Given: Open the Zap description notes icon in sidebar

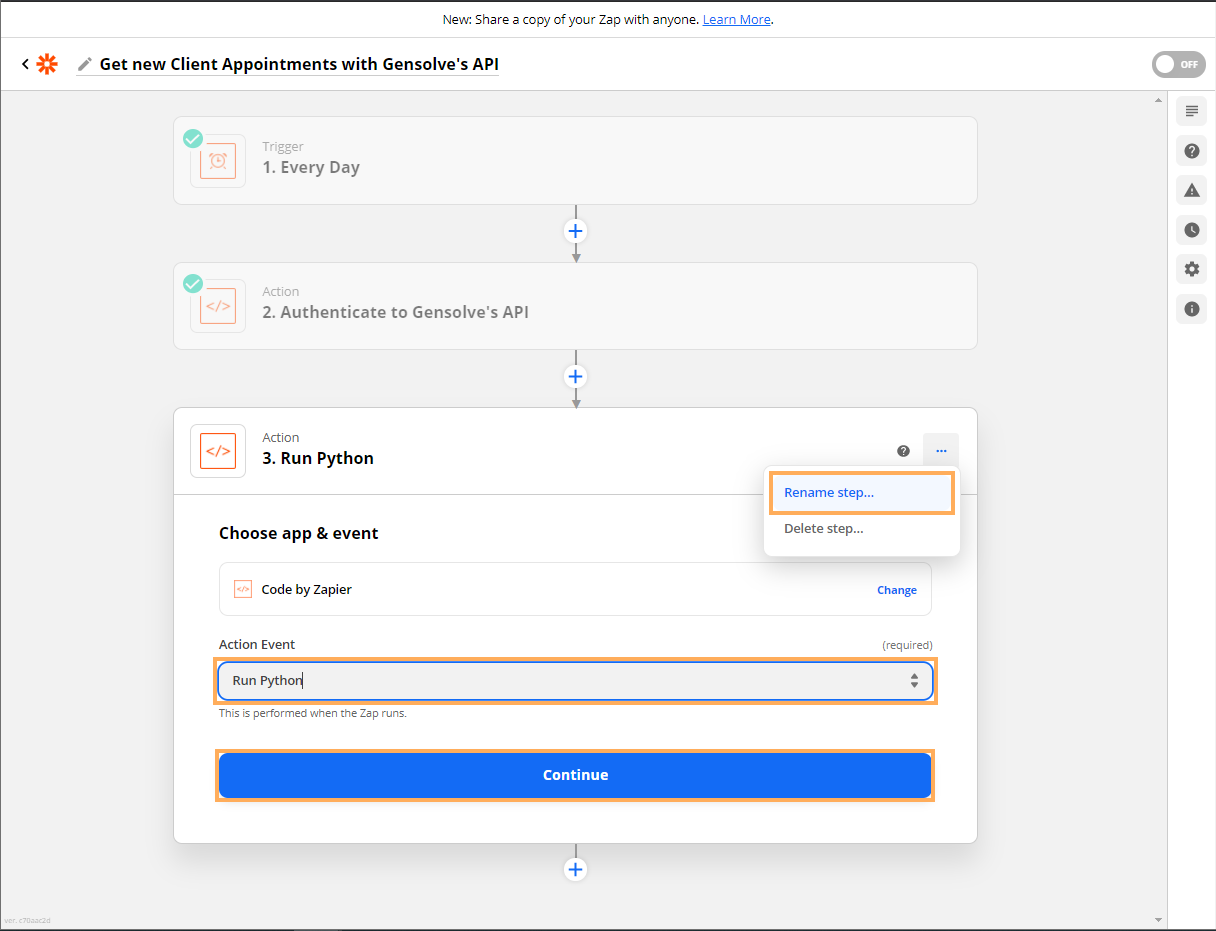Looking at the screenshot, I should (x=1191, y=111).
